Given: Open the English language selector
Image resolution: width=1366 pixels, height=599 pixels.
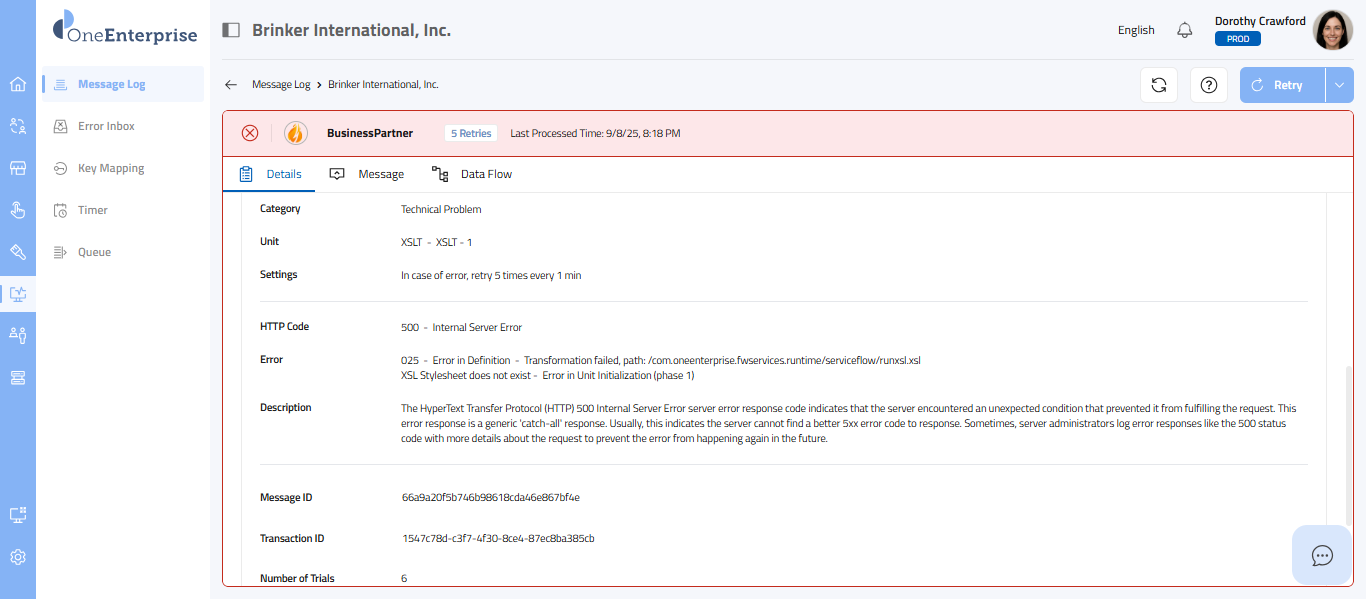Looking at the screenshot, I should click(1136, 30).
